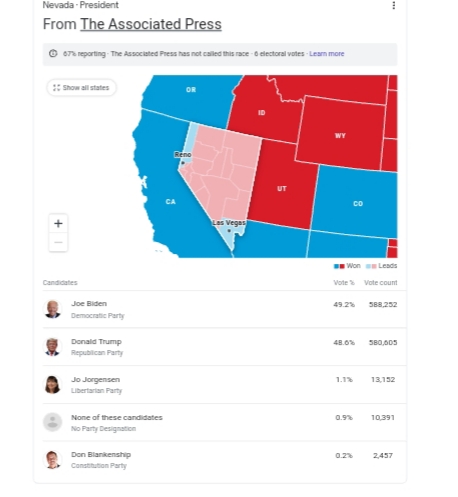Click Donald Trump's profile photo
This screenshot has height=497, width=458.
click(53, 347)
